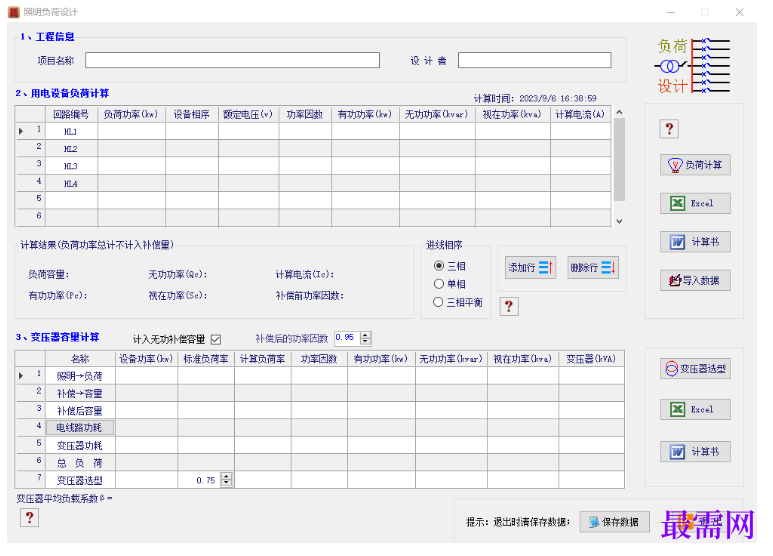Select the WL3 circuit row cell
Image resolution: width=773 pixels, height=556 pixels.
(x=71, y=166)
